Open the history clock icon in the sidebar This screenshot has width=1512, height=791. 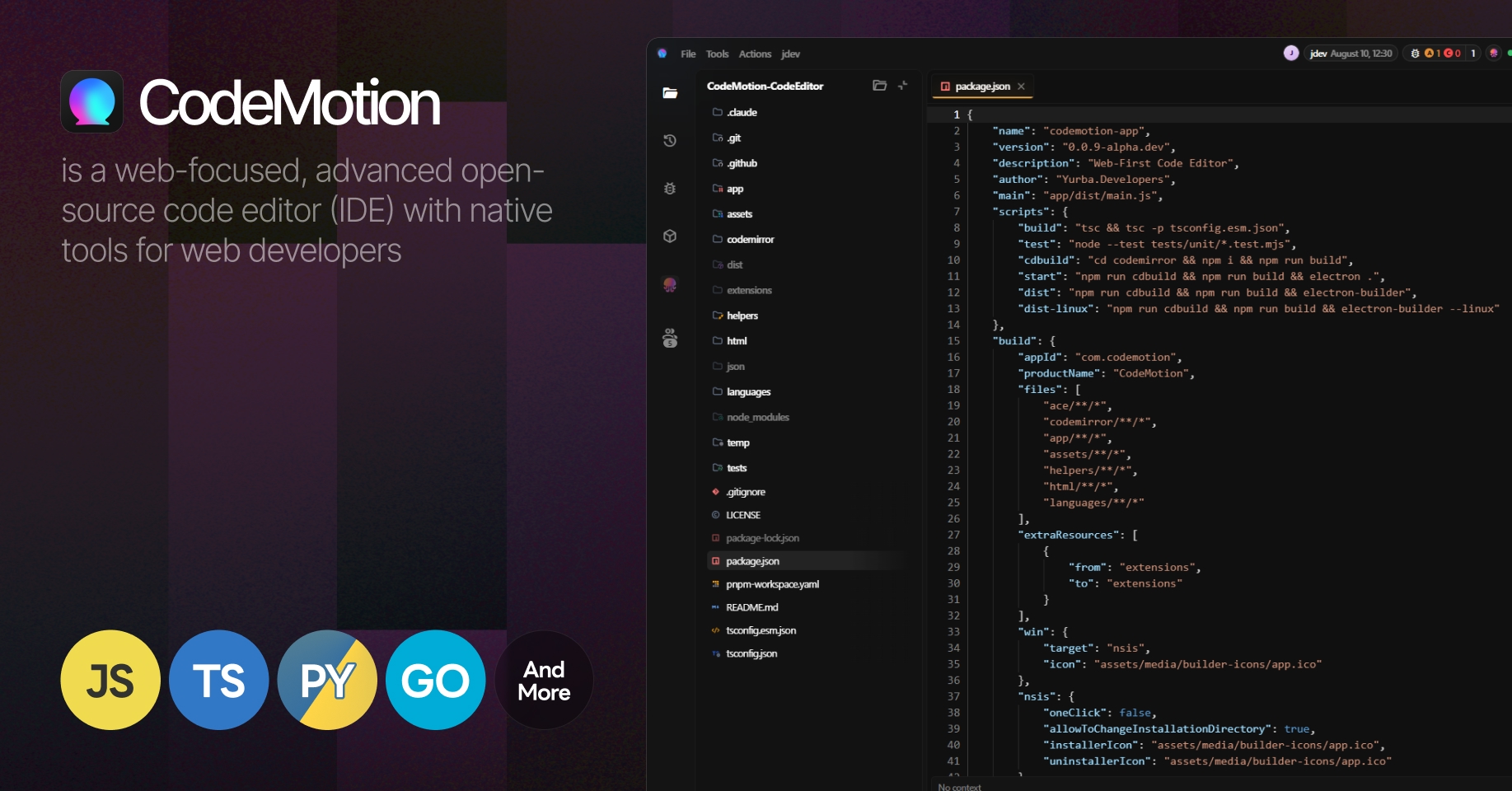[x=670, y=141]
